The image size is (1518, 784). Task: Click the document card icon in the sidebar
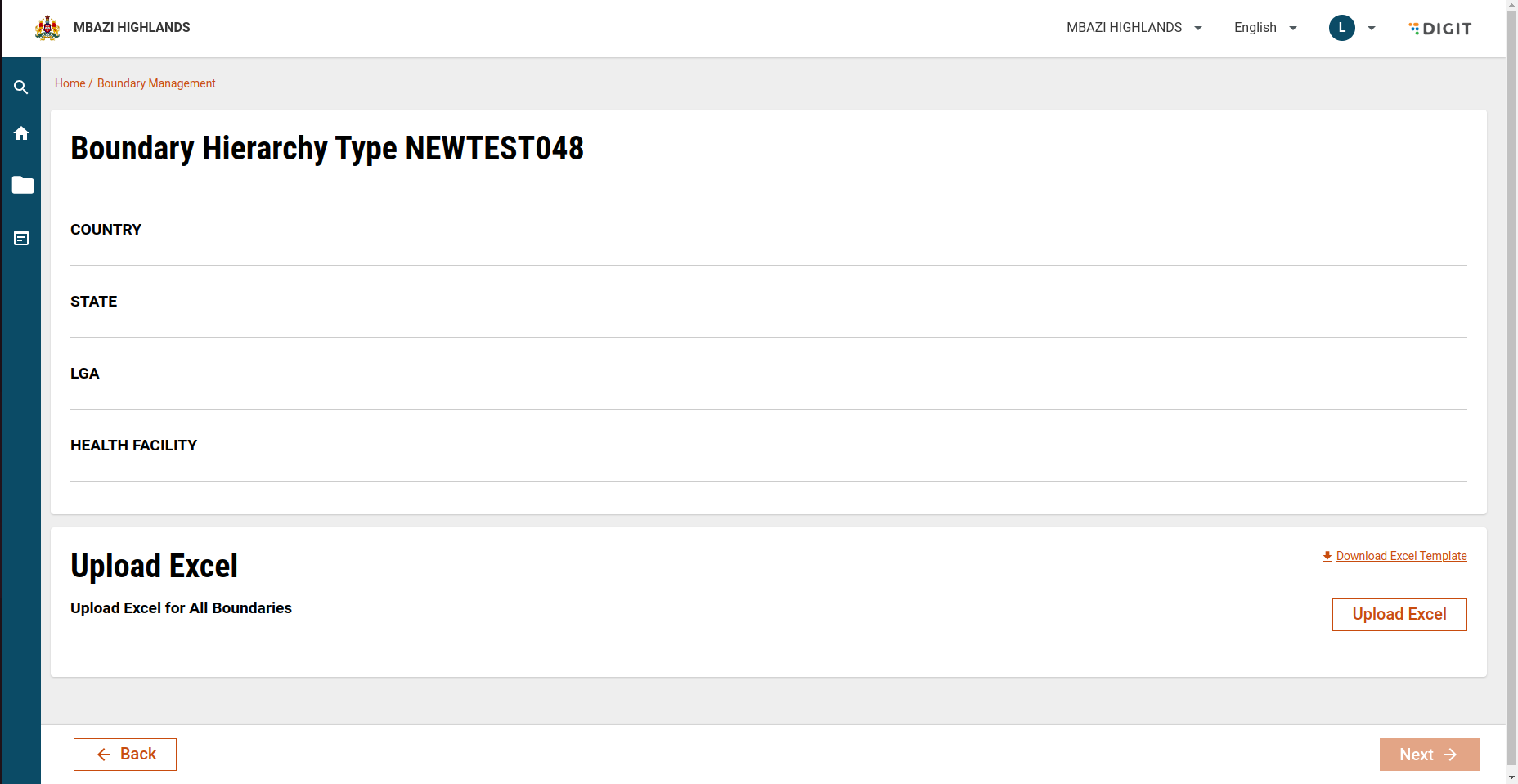(21, 238)
